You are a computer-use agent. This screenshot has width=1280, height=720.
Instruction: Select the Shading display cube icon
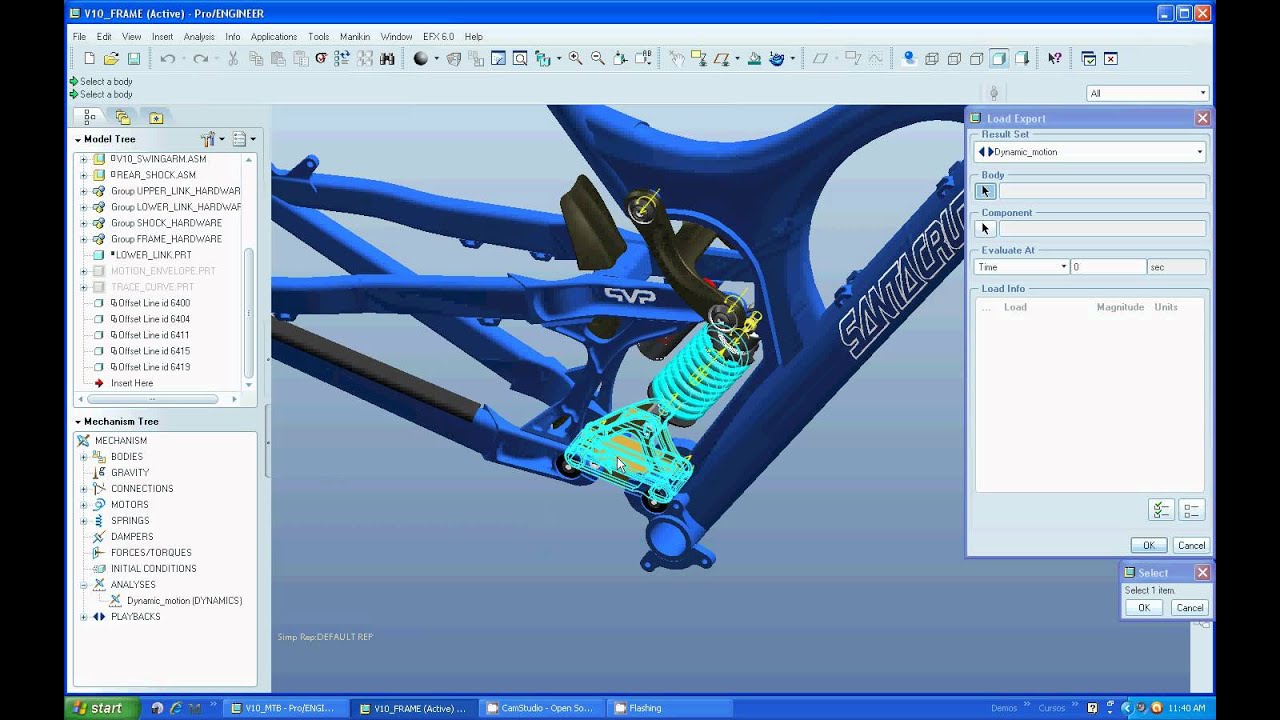[998, 59]
